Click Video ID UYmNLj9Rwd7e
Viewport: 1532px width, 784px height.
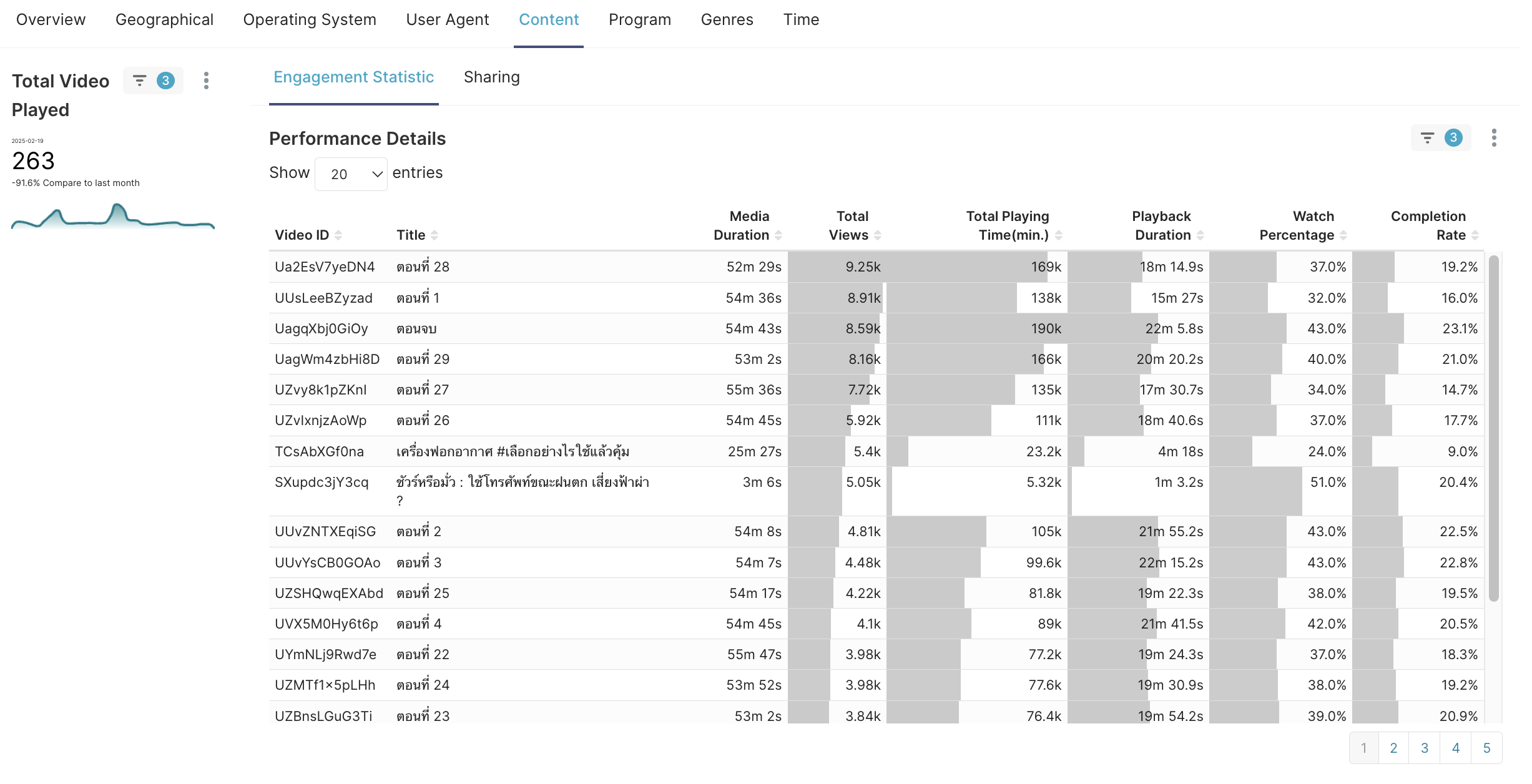click(326, 655)
